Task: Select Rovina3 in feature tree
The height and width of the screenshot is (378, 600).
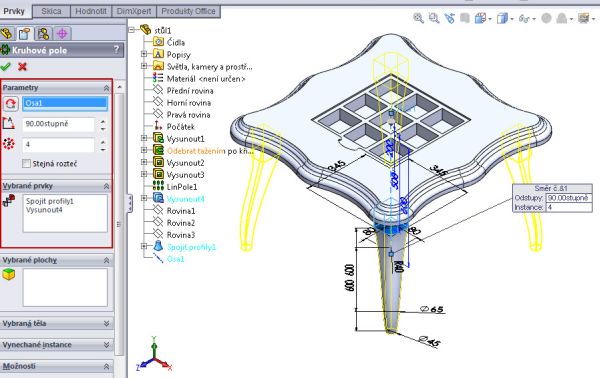Action: (x=181, y=235)
